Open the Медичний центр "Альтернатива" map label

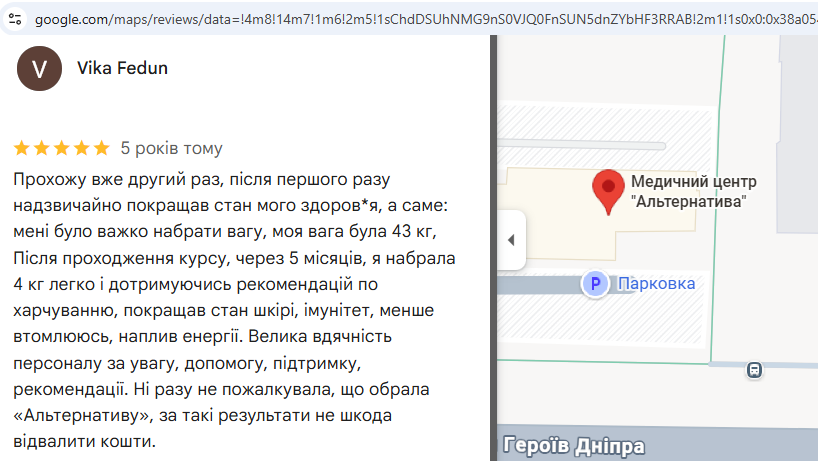coord(693,191)
